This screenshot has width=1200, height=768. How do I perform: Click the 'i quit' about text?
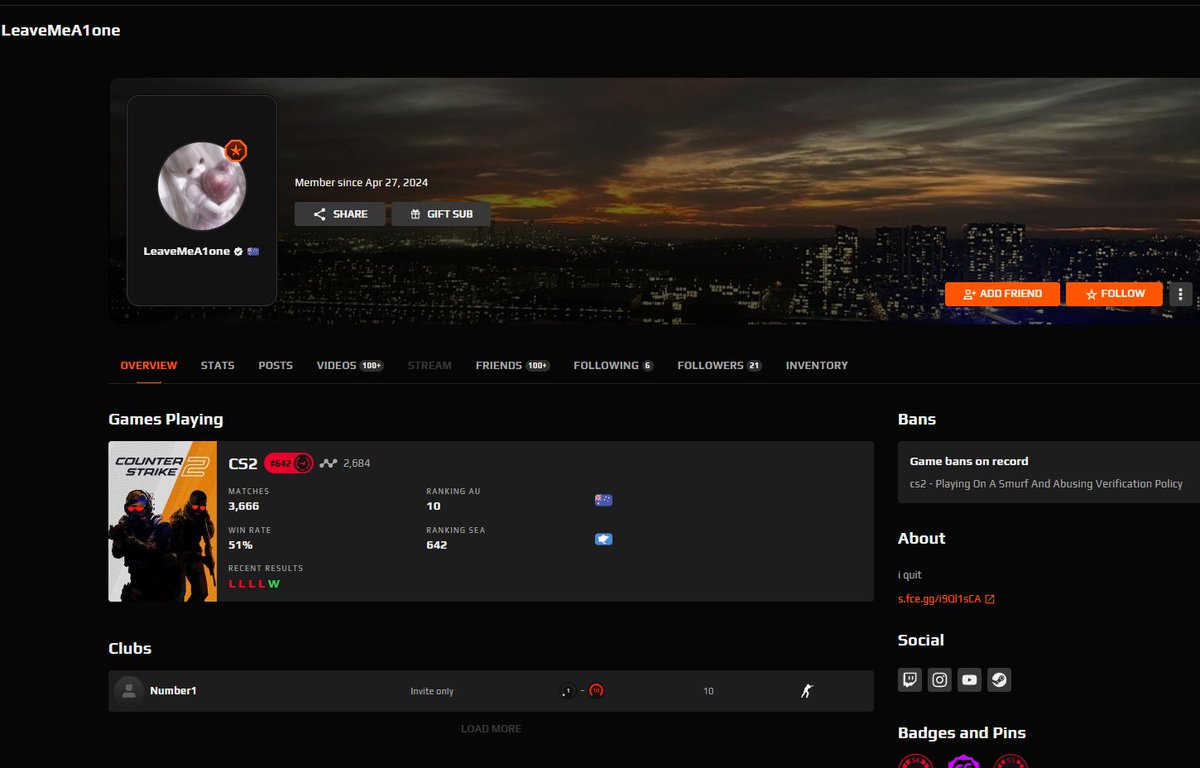912,575
